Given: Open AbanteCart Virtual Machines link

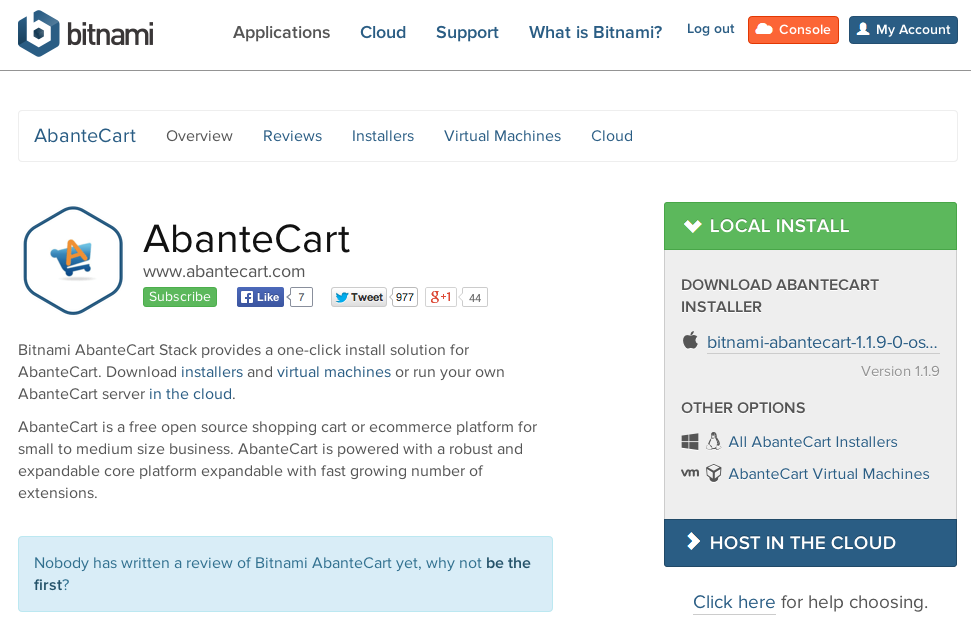Looking at the screenshot, I should click(x=829, y=474).
